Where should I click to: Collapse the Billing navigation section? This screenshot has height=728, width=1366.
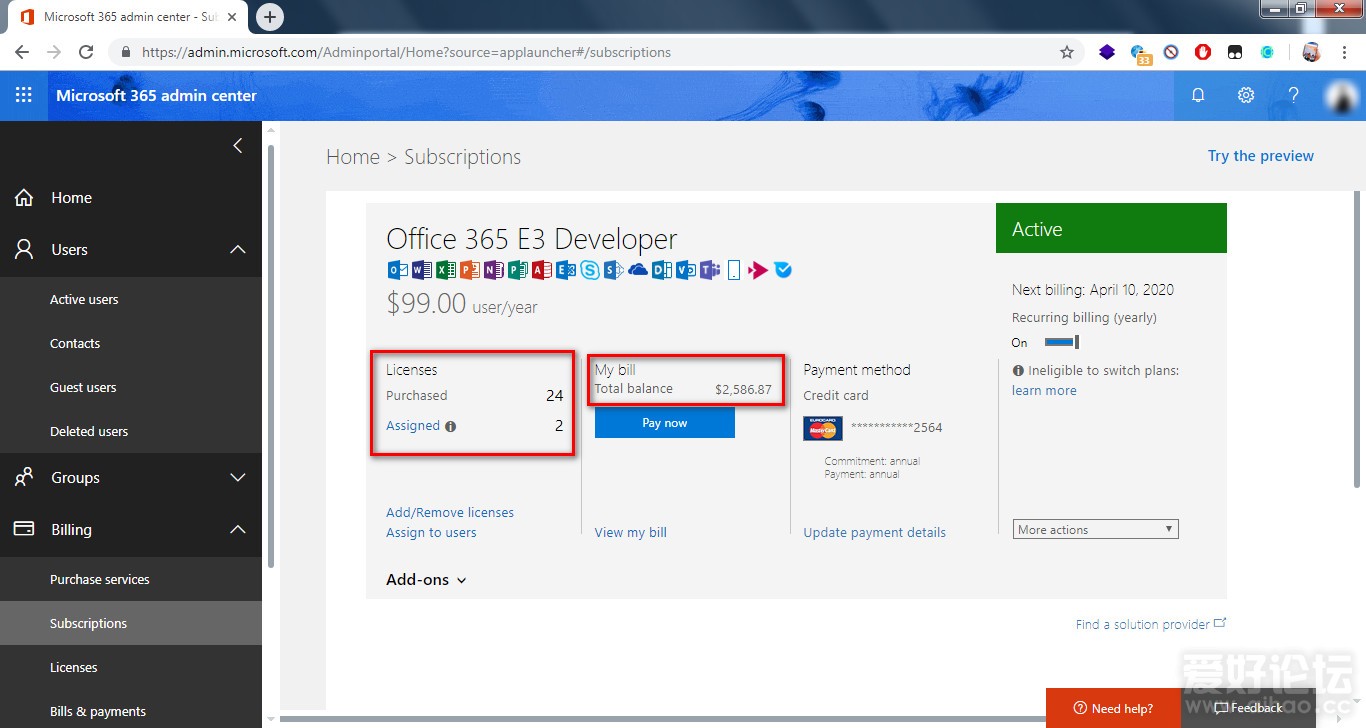click(237, 529)
